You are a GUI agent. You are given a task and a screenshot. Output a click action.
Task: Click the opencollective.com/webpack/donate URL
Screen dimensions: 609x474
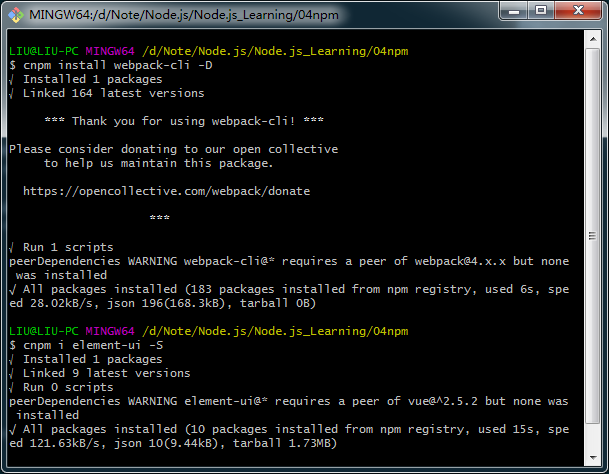pos(167,191)
